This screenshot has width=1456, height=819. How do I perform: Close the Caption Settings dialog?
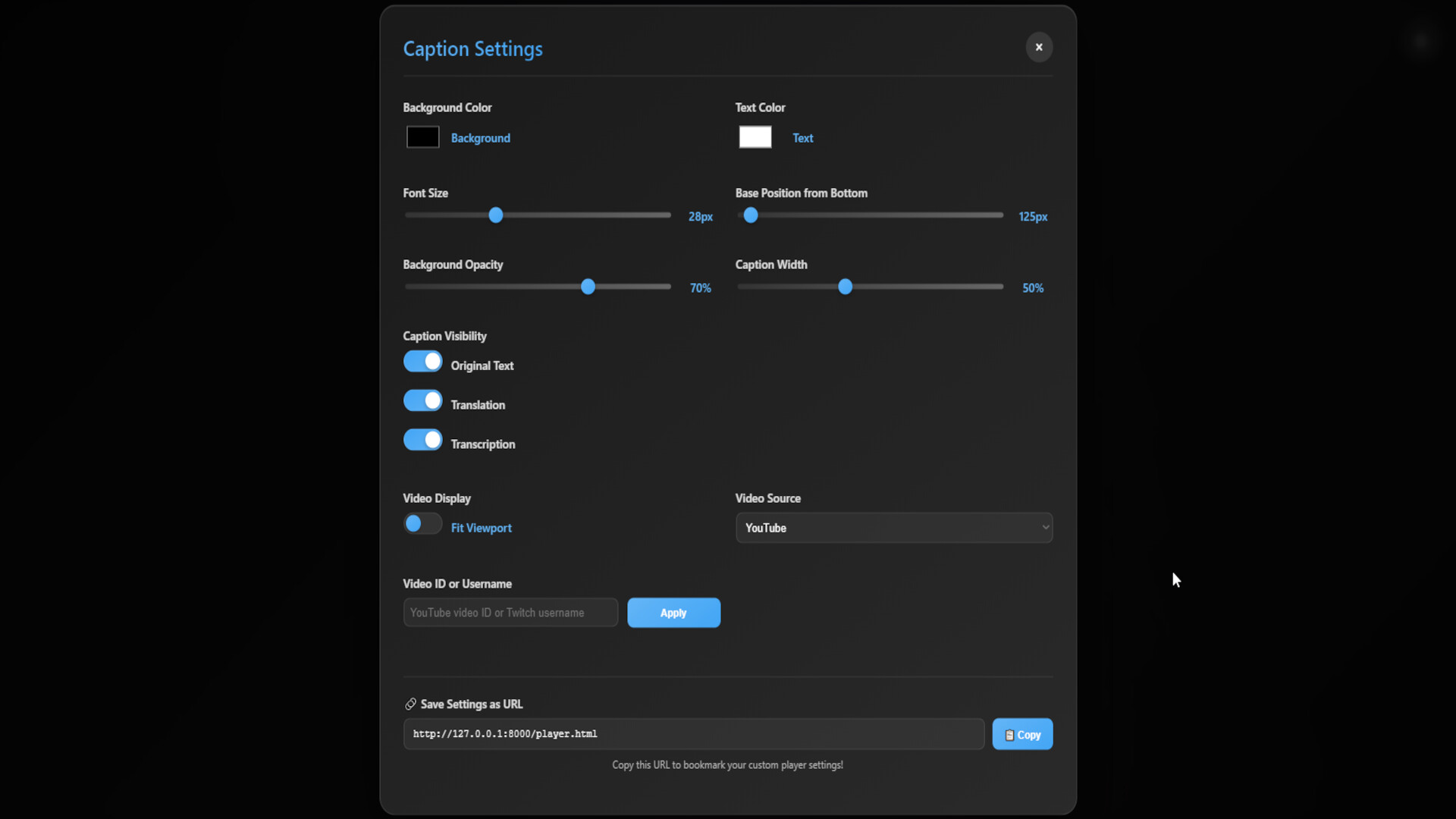click(x=1039, y=47)
